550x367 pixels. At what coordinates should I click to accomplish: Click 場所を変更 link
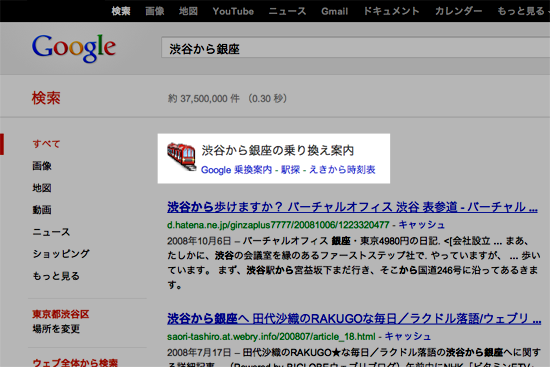pyautogui.click(x=56, y=329)
